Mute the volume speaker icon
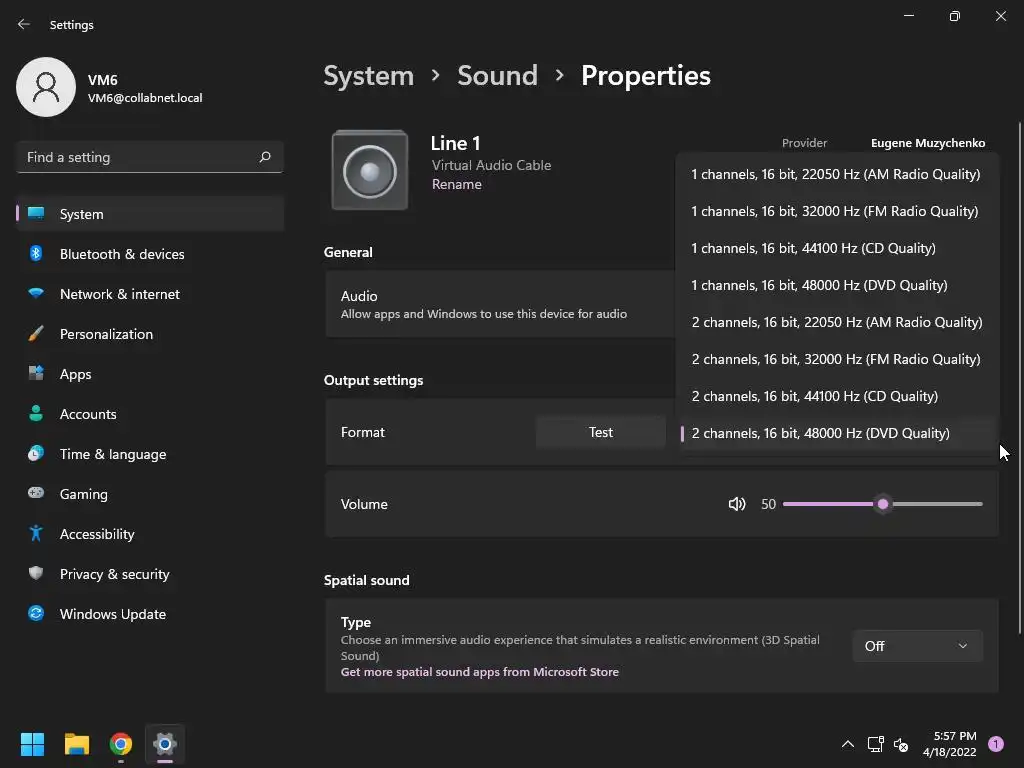 click(737, 504)
